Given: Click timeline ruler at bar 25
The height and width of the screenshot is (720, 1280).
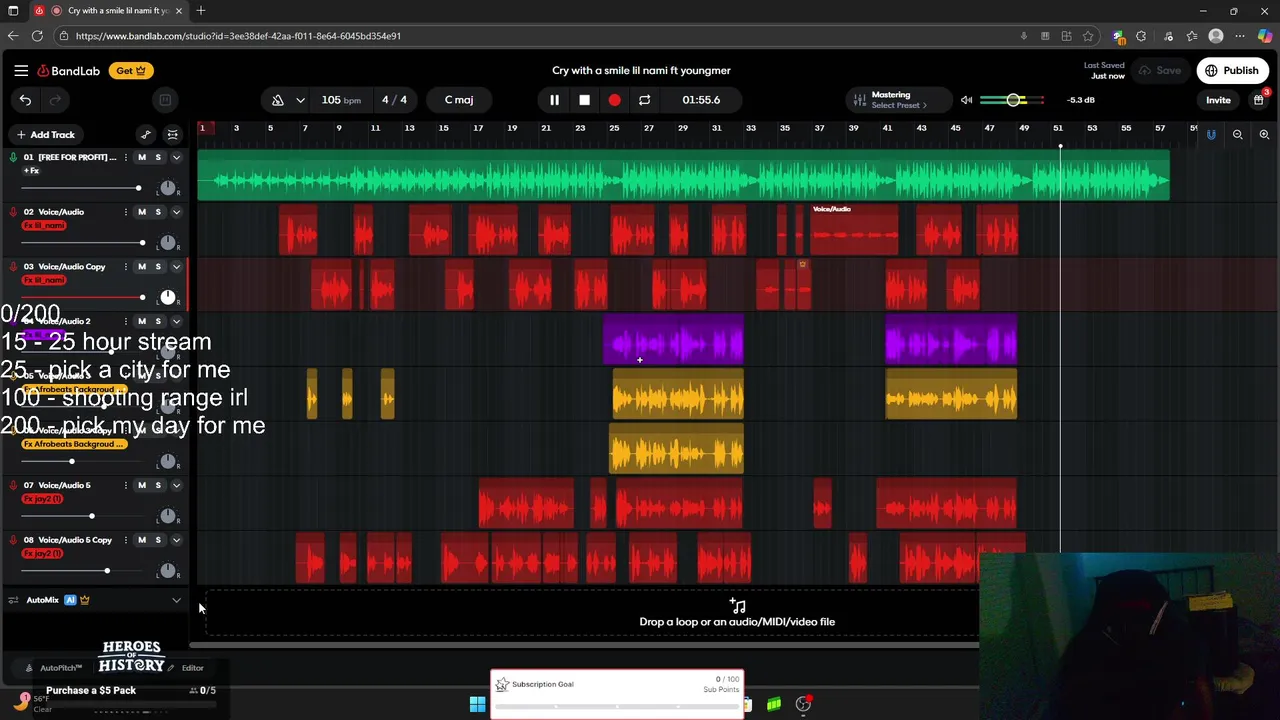Looking at the screenshot, I should click(614, 128).
